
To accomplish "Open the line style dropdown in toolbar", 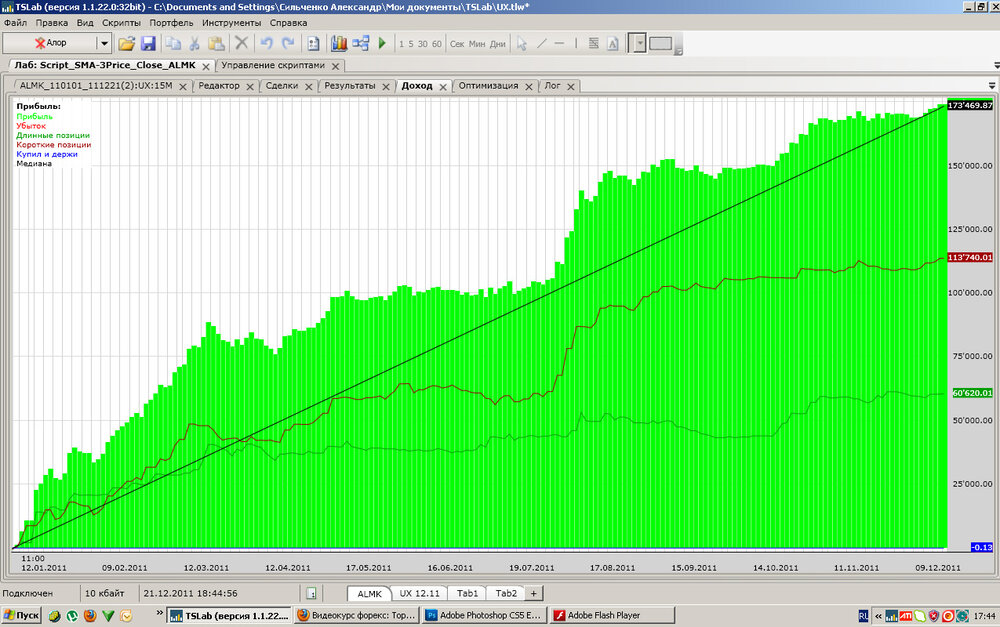I will tap(638, 44).
